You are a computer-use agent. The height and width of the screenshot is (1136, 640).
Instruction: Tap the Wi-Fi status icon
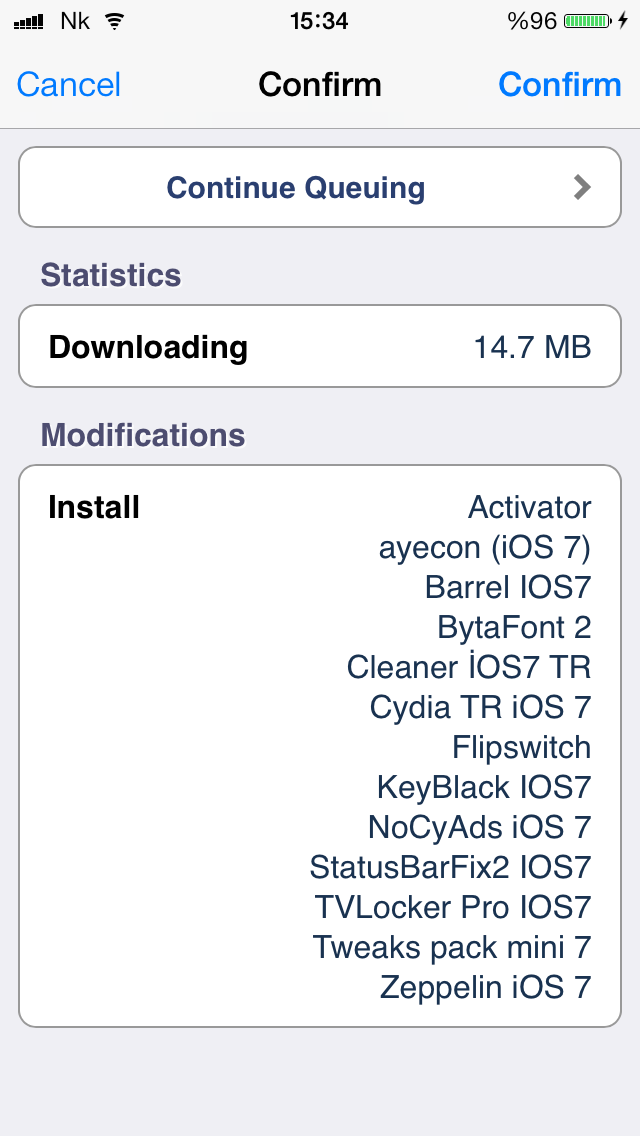point(114,21)
